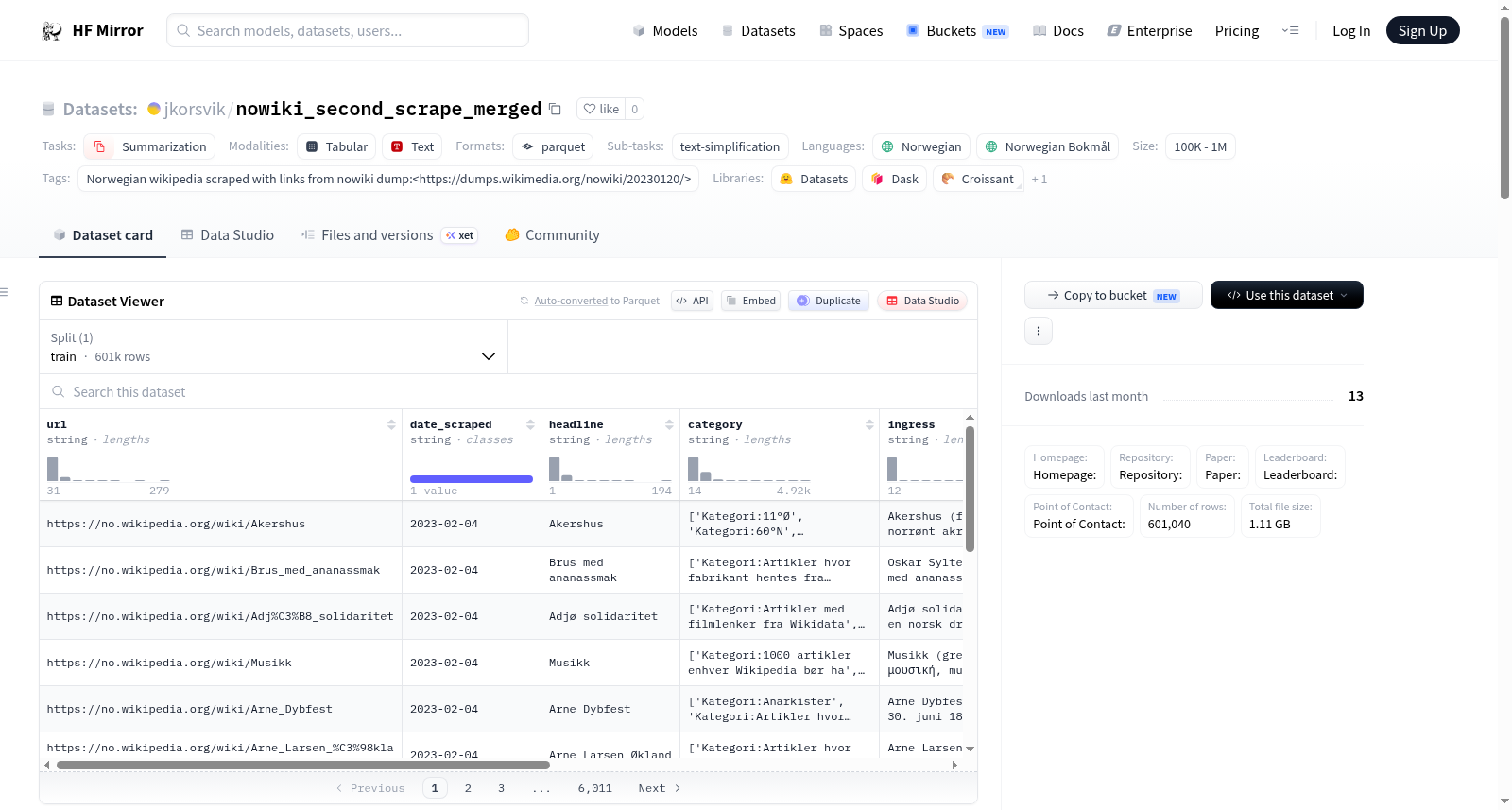This screenshot has width=1512, height=810.
Task: Open the Enterprise menu item
Action: (x=1149, y=30)
